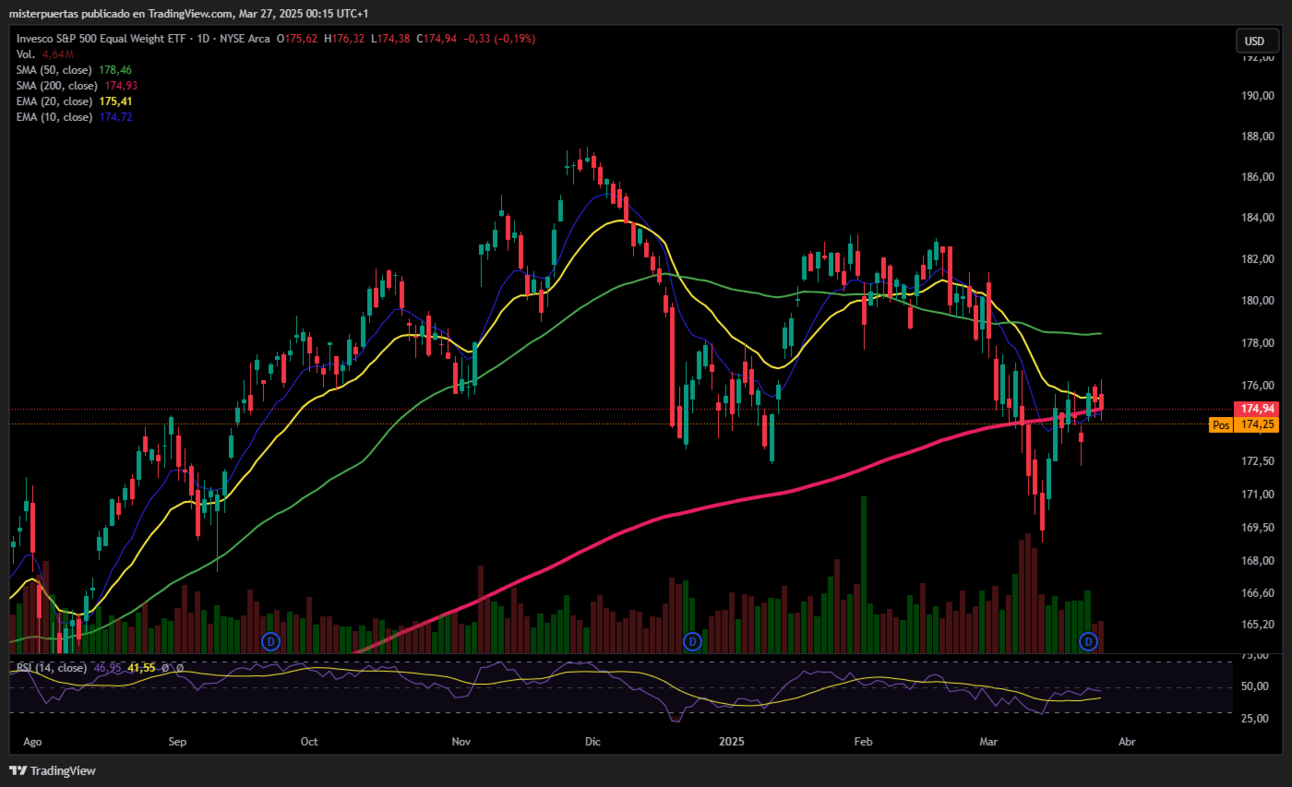Click the Oct label on the time axis

pos(309,742)
